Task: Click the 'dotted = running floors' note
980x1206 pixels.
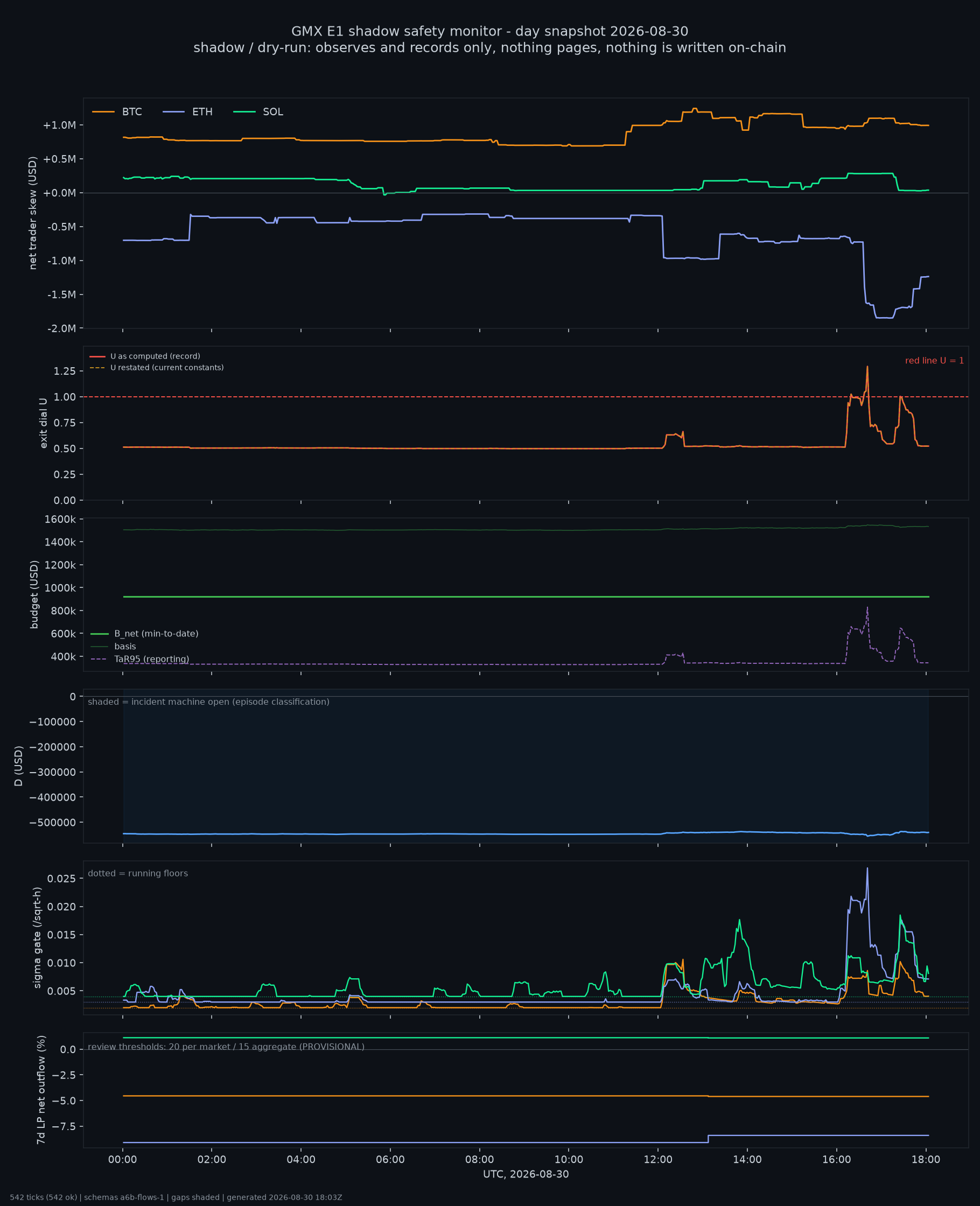Action: 138,874
